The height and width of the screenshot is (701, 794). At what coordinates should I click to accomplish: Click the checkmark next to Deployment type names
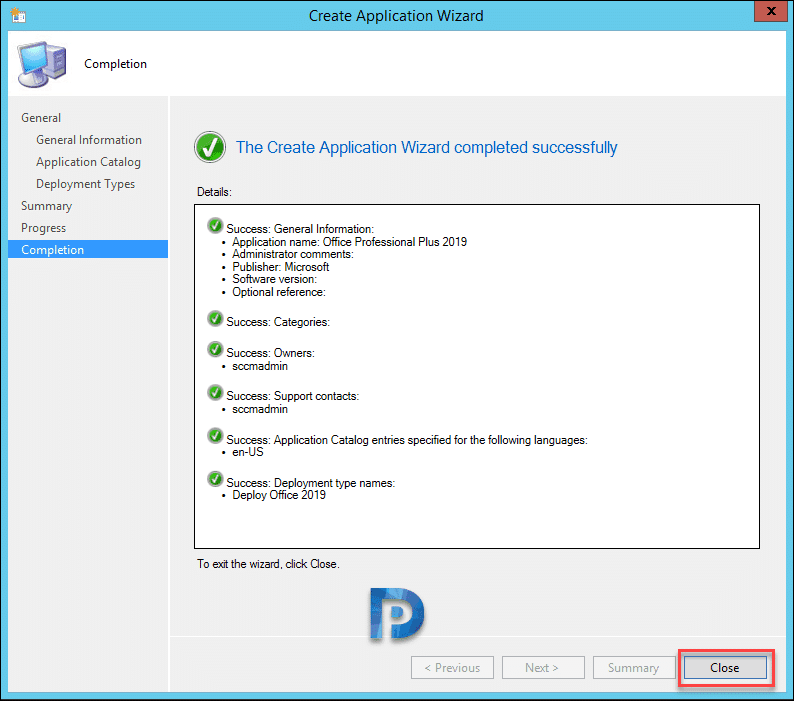(215, 479)
